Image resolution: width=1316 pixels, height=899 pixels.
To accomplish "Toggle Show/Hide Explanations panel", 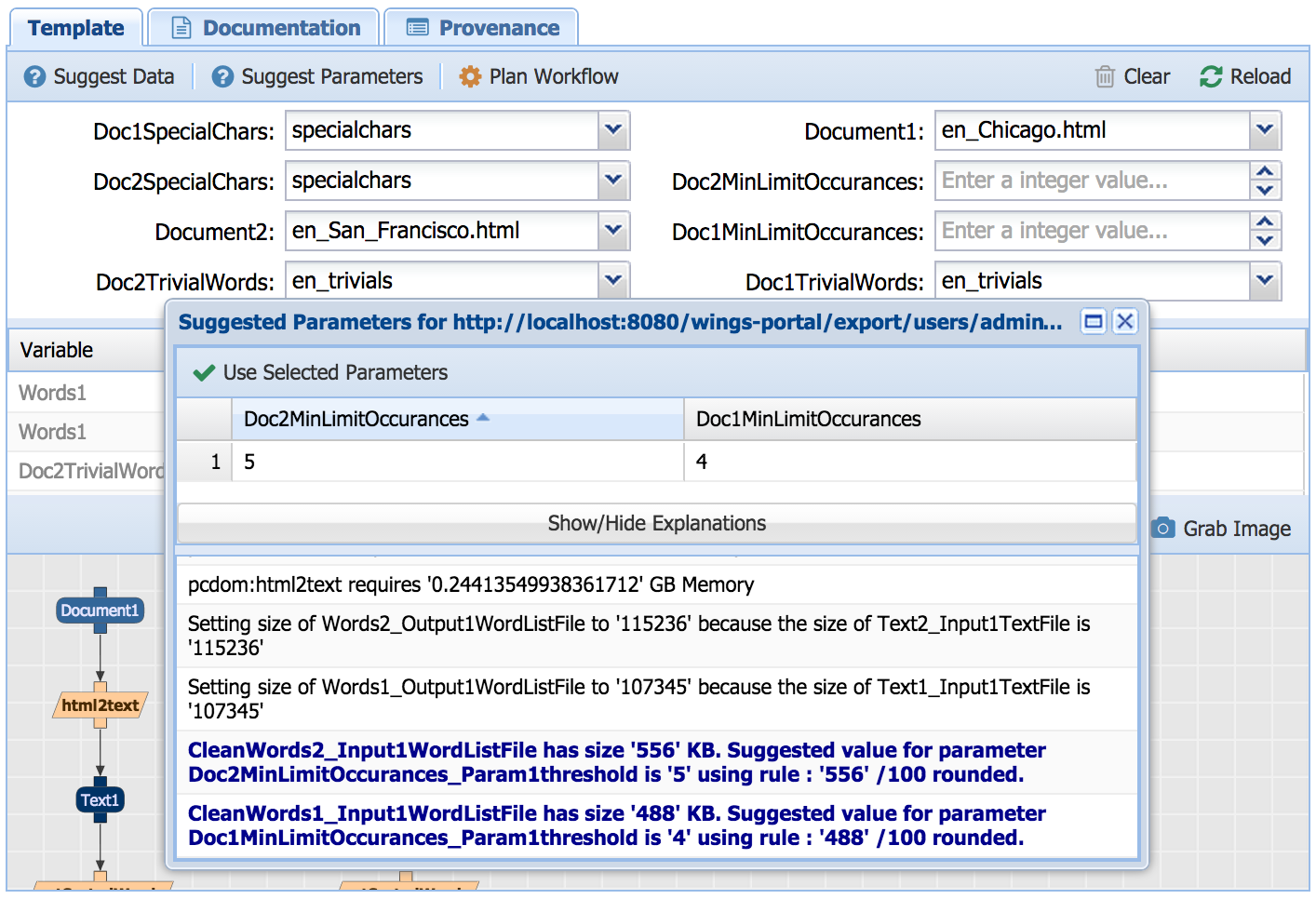I will pos(656,523).
